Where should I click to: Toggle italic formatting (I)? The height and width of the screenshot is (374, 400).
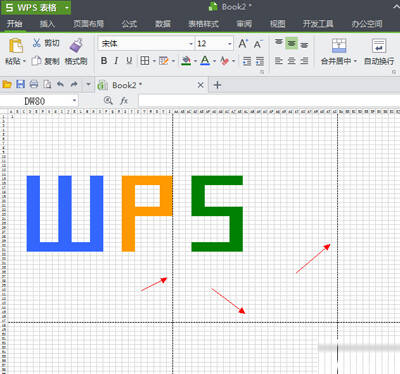coord(116,61)
